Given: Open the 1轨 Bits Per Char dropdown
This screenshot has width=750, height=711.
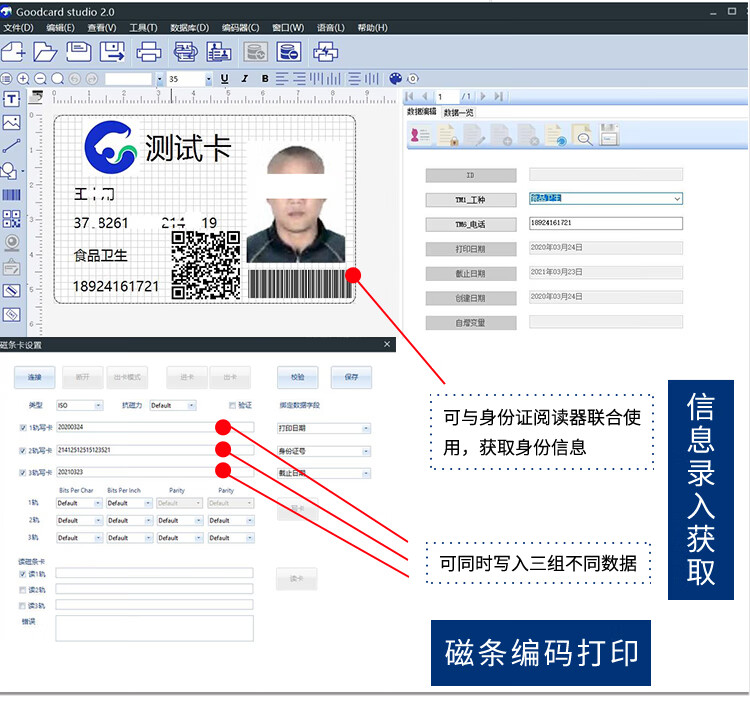Looking at the screenshot, I should pos(79,503).
